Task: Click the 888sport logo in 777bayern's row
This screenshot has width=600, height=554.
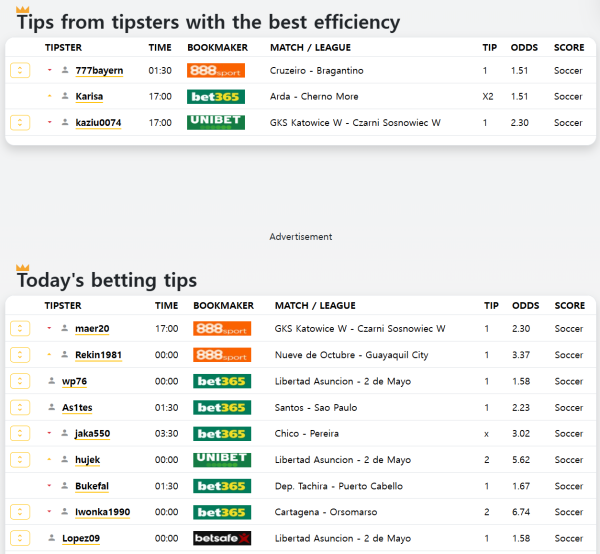Action: (215, 70)
